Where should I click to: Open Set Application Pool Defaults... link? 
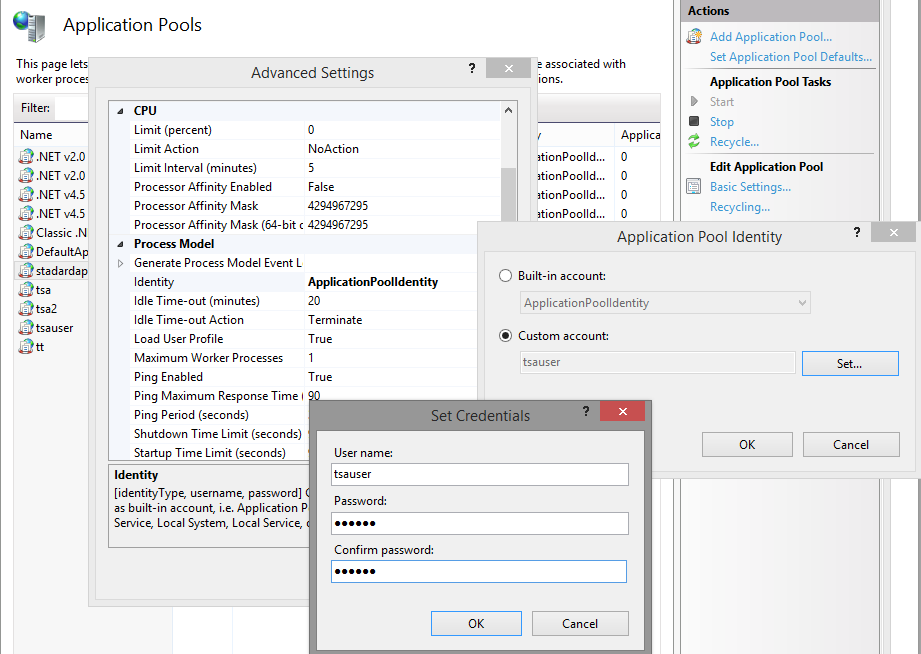pyautogui.click(x=791, y=56)
